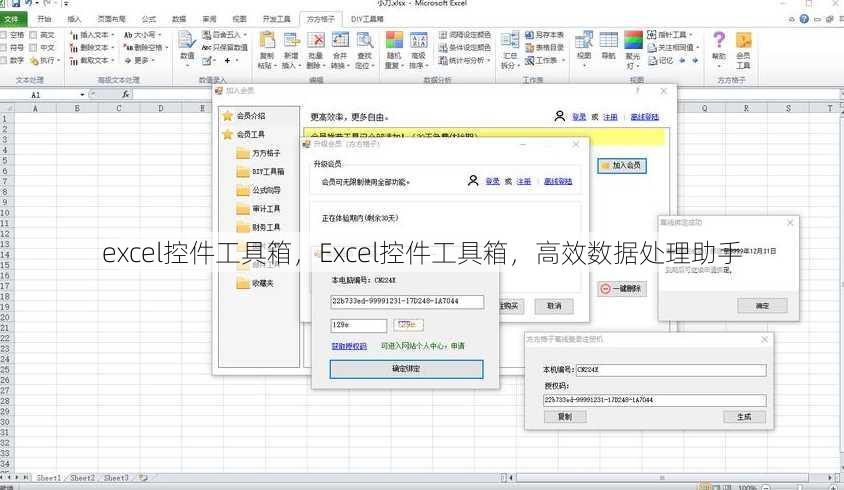Select the 会员介绍 sidebar item
The width and height of the screenshot is (844, 490).
[251, 116]
